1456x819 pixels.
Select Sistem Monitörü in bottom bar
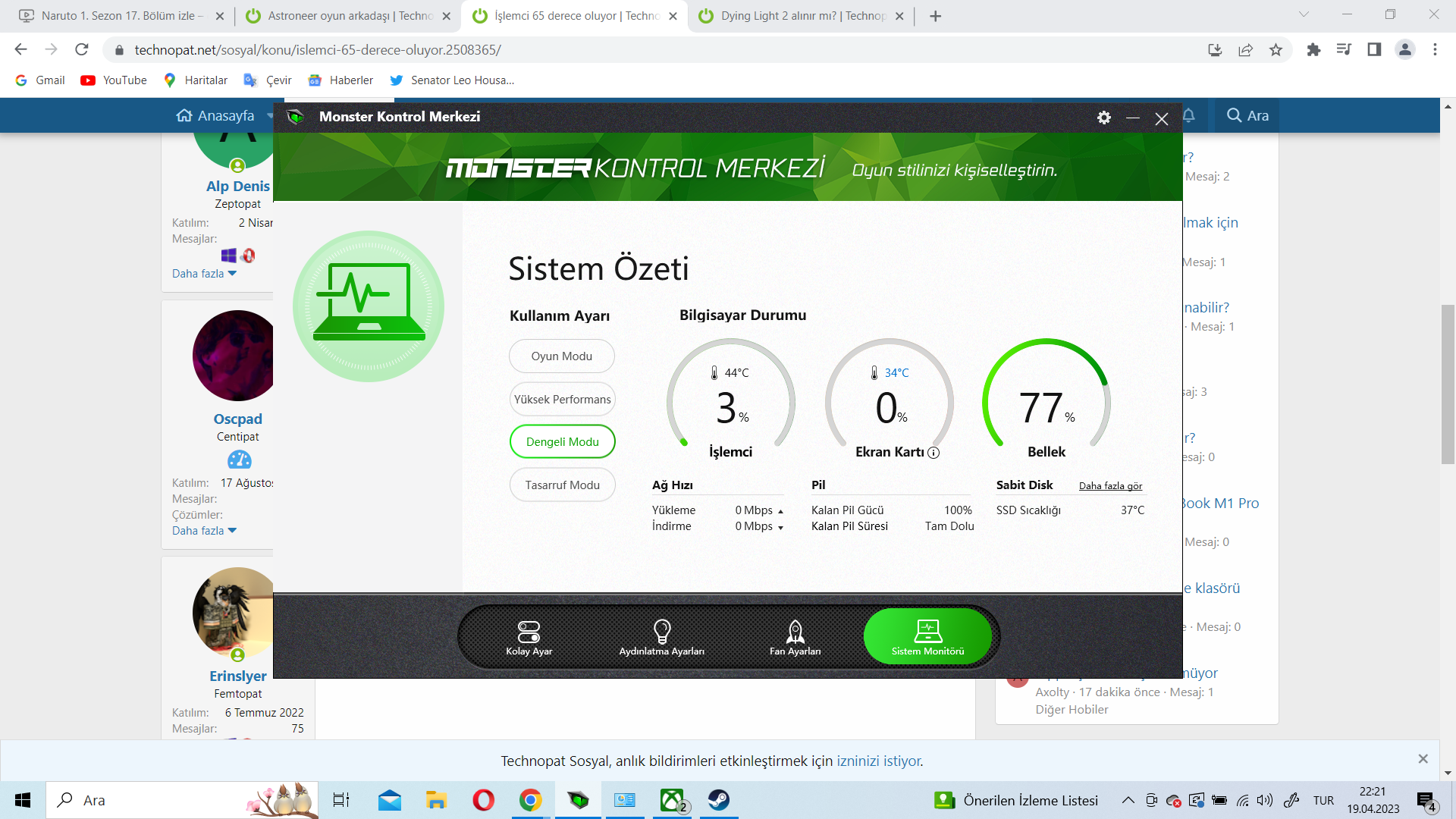tap(927, 638)
